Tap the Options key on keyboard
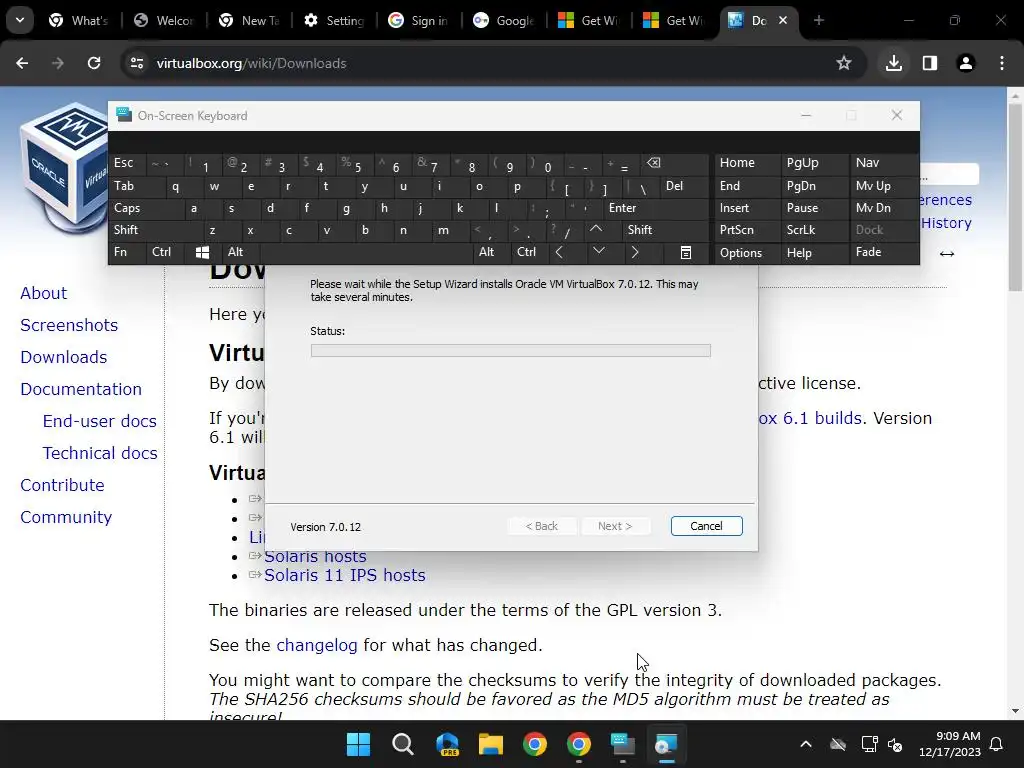Viewport: 1024px width, 768px height. [741, 253]
